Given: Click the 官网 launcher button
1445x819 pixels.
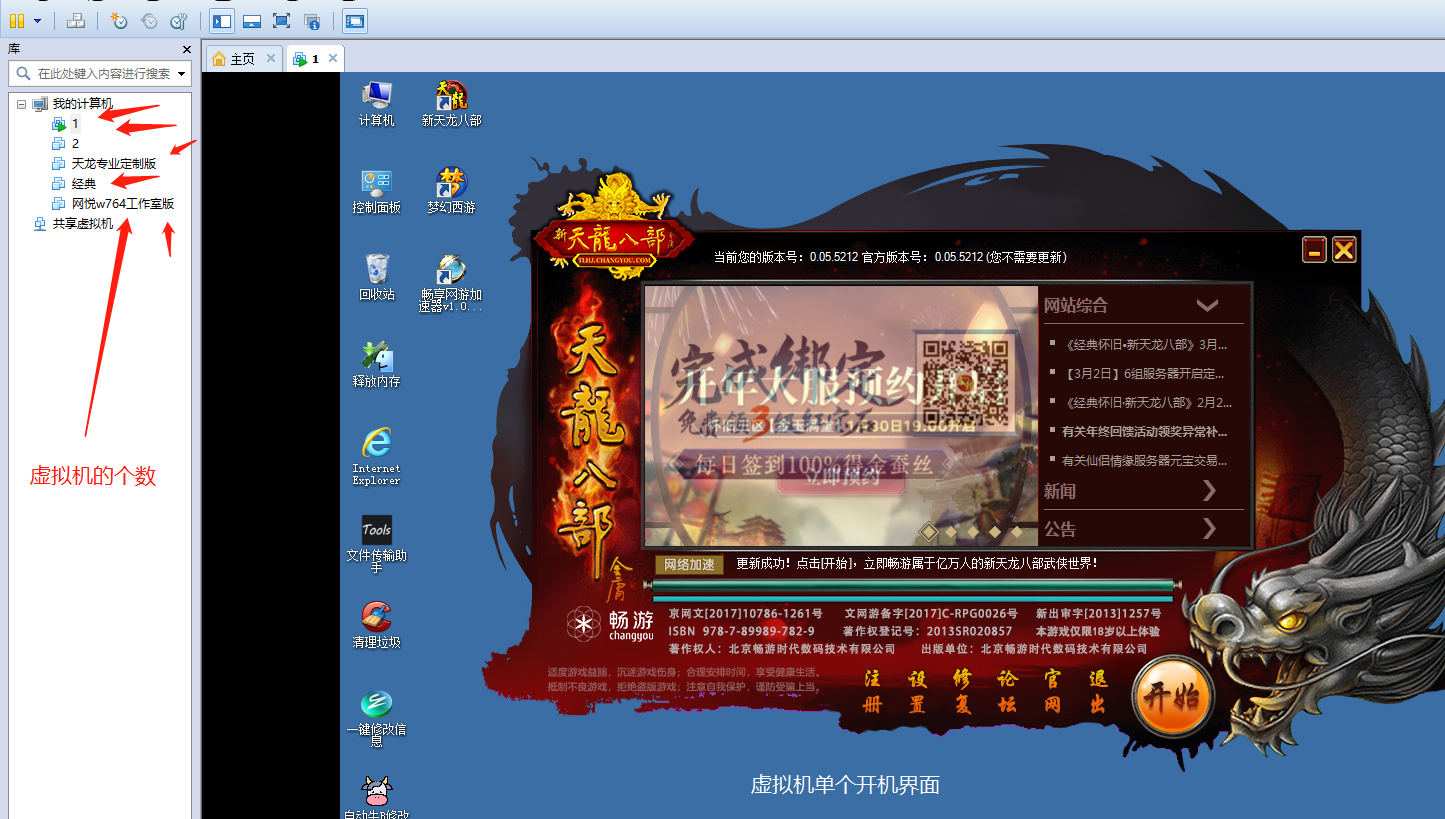Looking at the screenshot, I should coord(1052,691).
